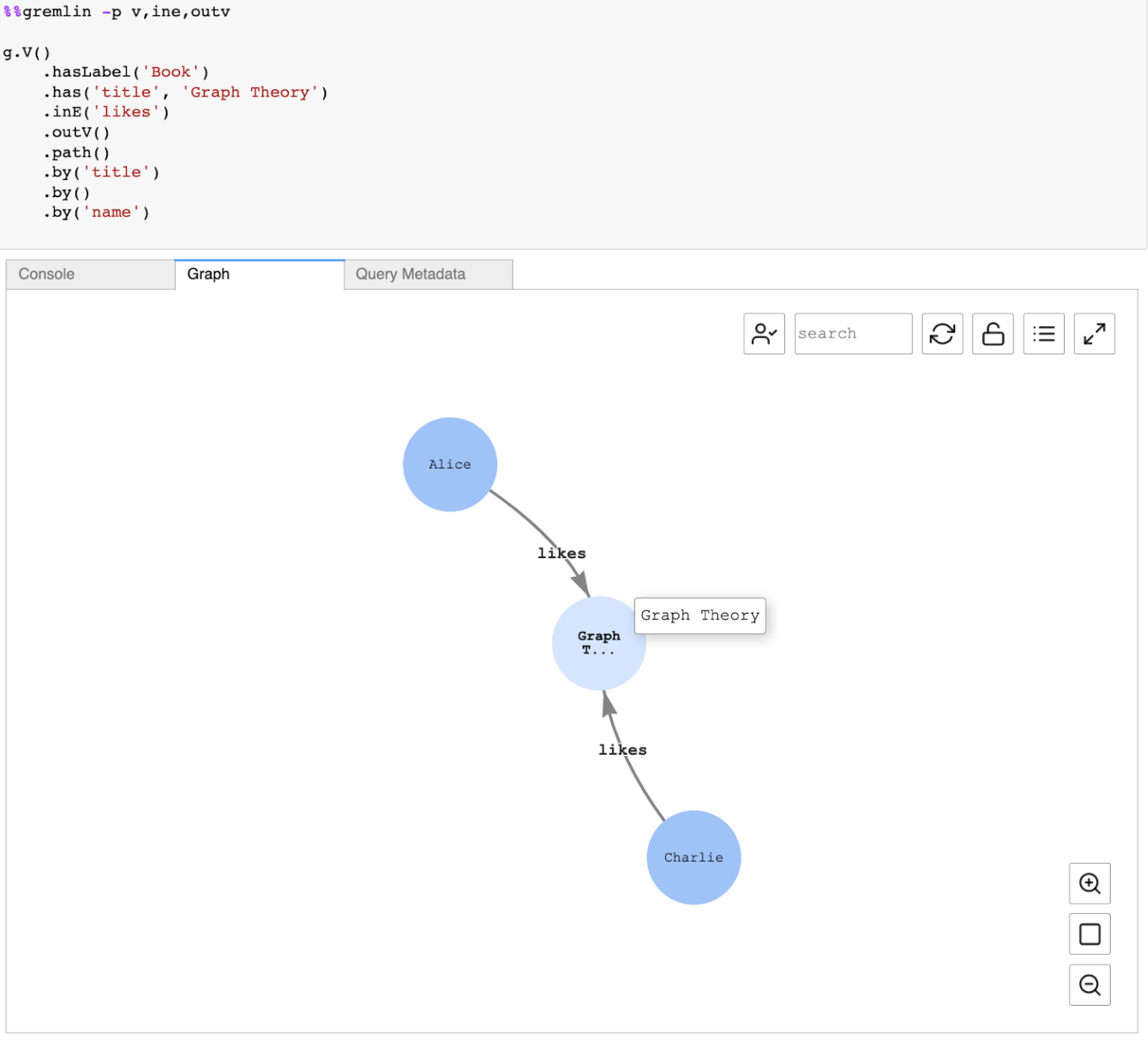The width and height of the screenshot is (1148, 1043).
Task: Zoom in using the magnifier plus icon
Action: pyautogui.click(x=1089, y=883)
